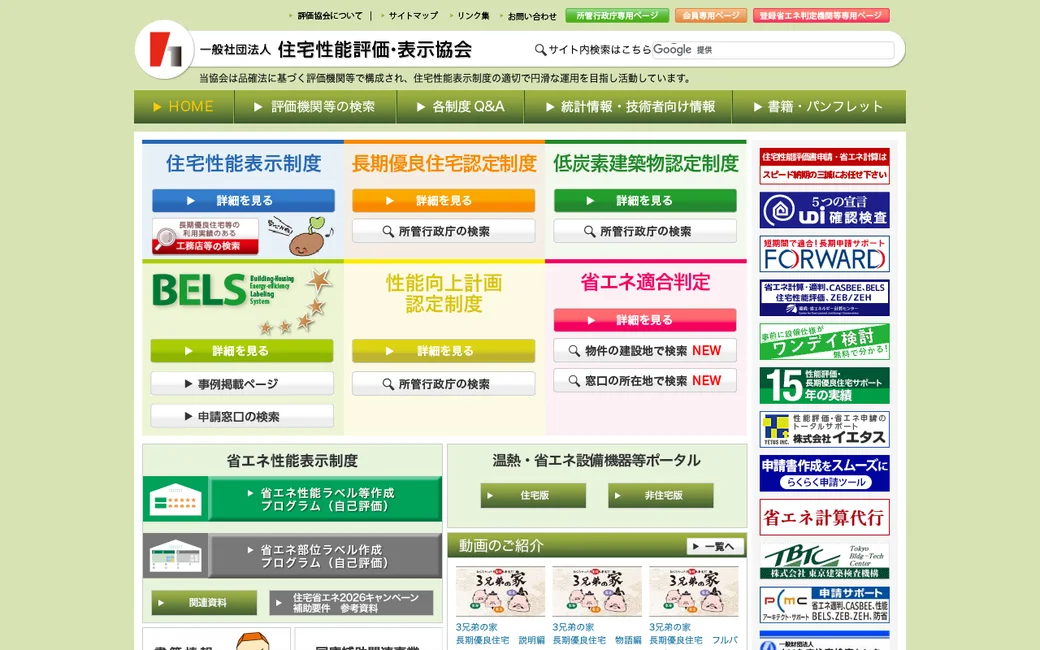Screen dimensions: 1040x650
Task: Click the 省エネ性能表示制度 heading
Action: [292, 460]
